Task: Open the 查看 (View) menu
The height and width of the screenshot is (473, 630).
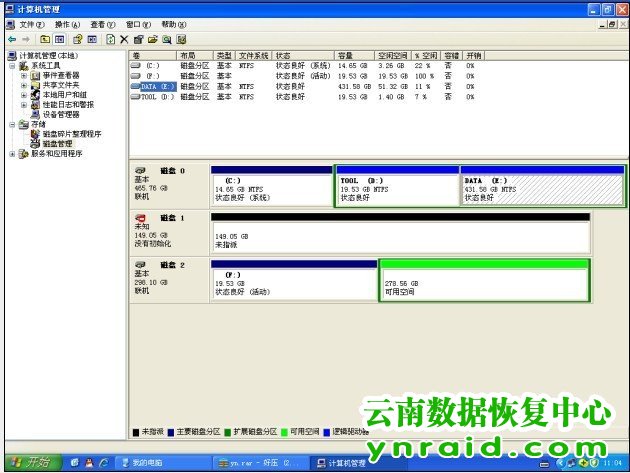Action: coord(102,24)
